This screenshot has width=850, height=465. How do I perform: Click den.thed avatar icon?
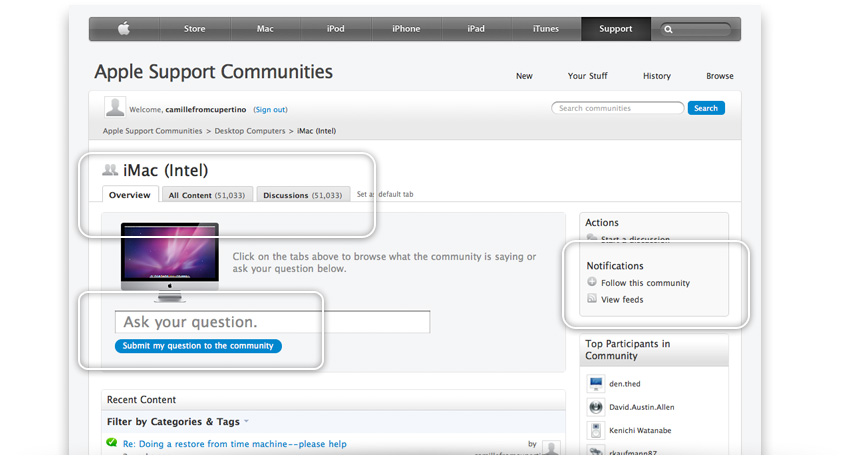[596, 384]
